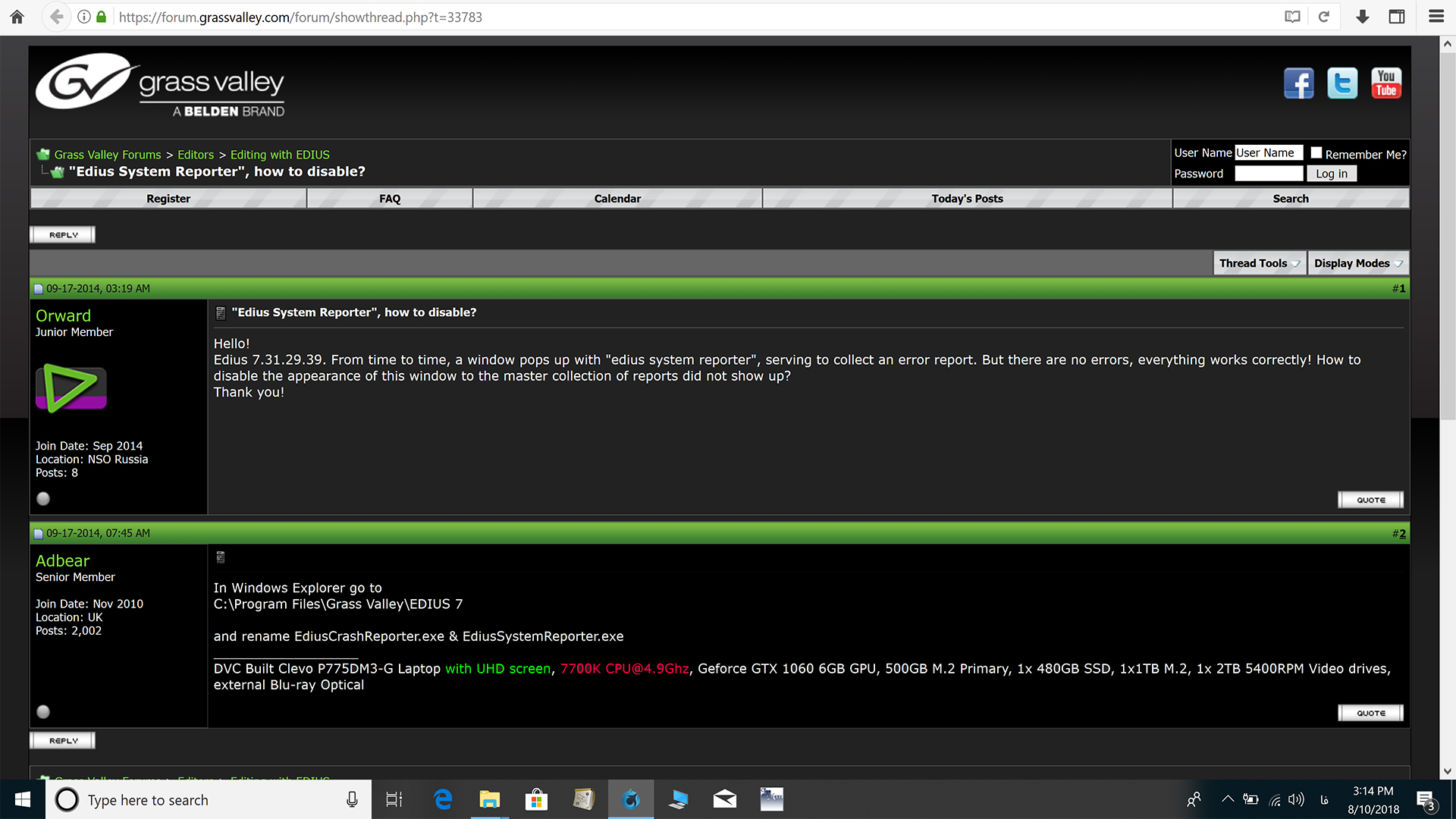Screen dimensions: 1456x819
Task: Open the Facebook social icon link
Action: pyautogui.click(x=1298, y=83)
